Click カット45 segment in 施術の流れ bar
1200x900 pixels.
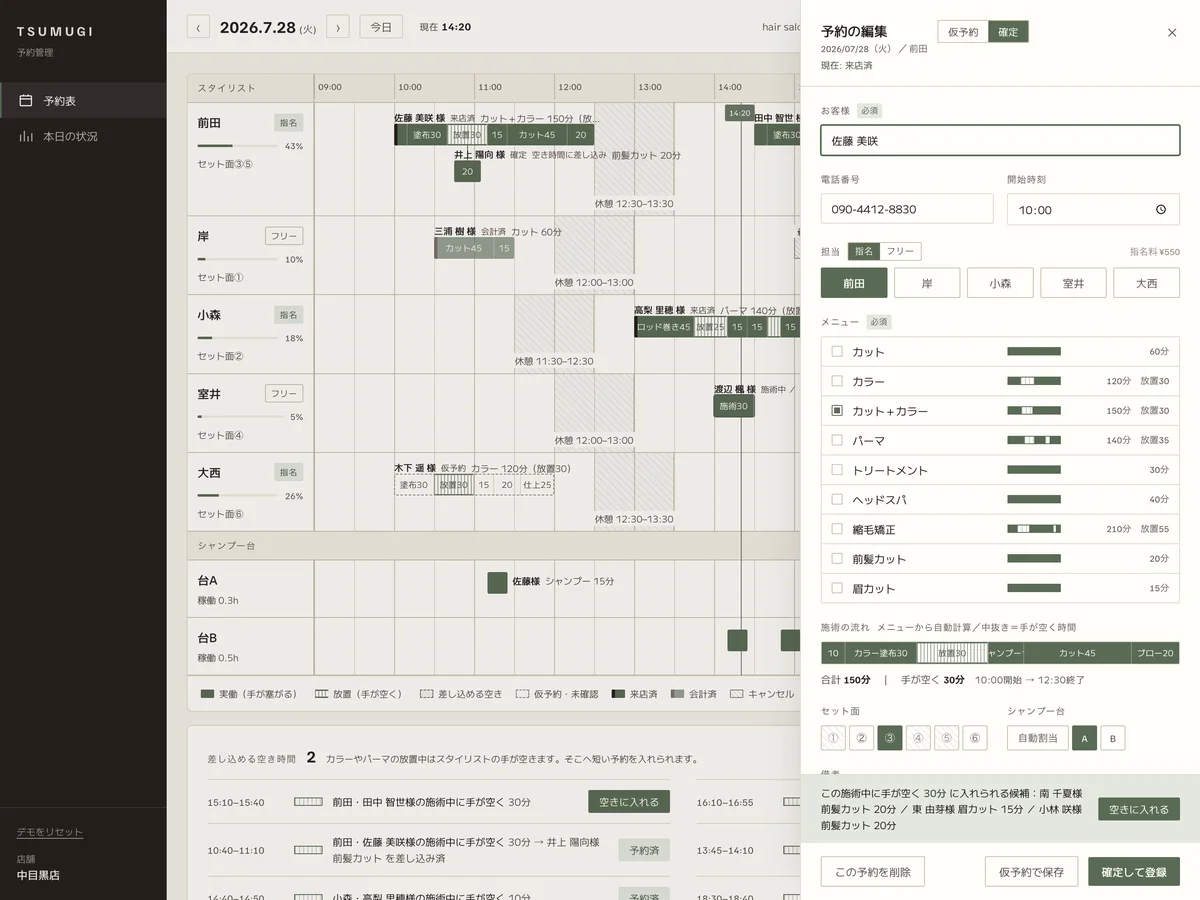tap(1077, 653)
